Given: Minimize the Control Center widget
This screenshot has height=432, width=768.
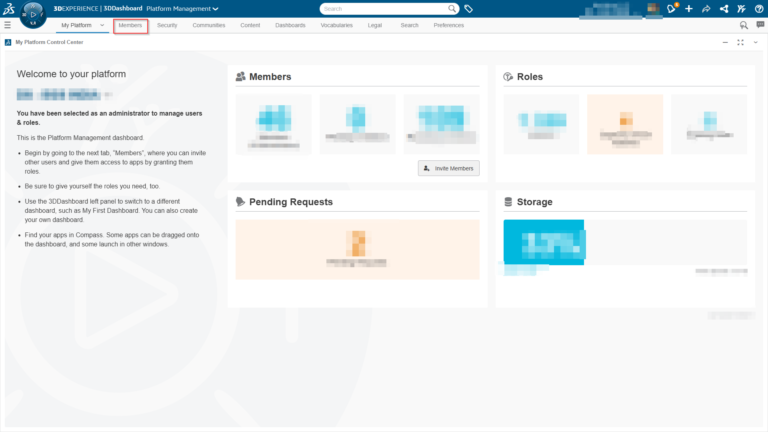Looking at the screenshot, I should [x=725, y=43].
